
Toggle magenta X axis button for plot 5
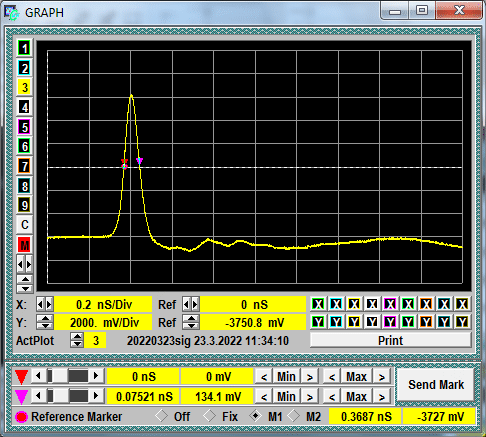click(x=390, y=304)
